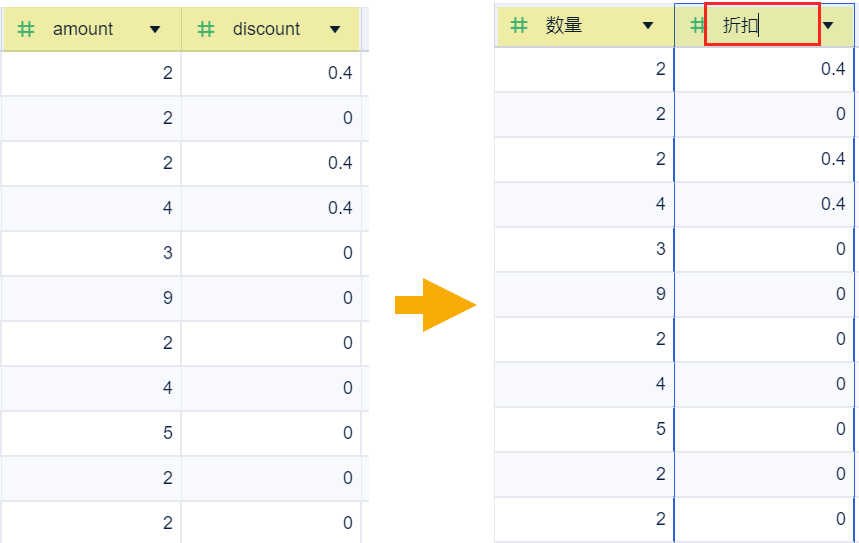Viewport: 859px width, 543px height.
Task: Select the cell with 9 in amount column
Action: [91, 298]
